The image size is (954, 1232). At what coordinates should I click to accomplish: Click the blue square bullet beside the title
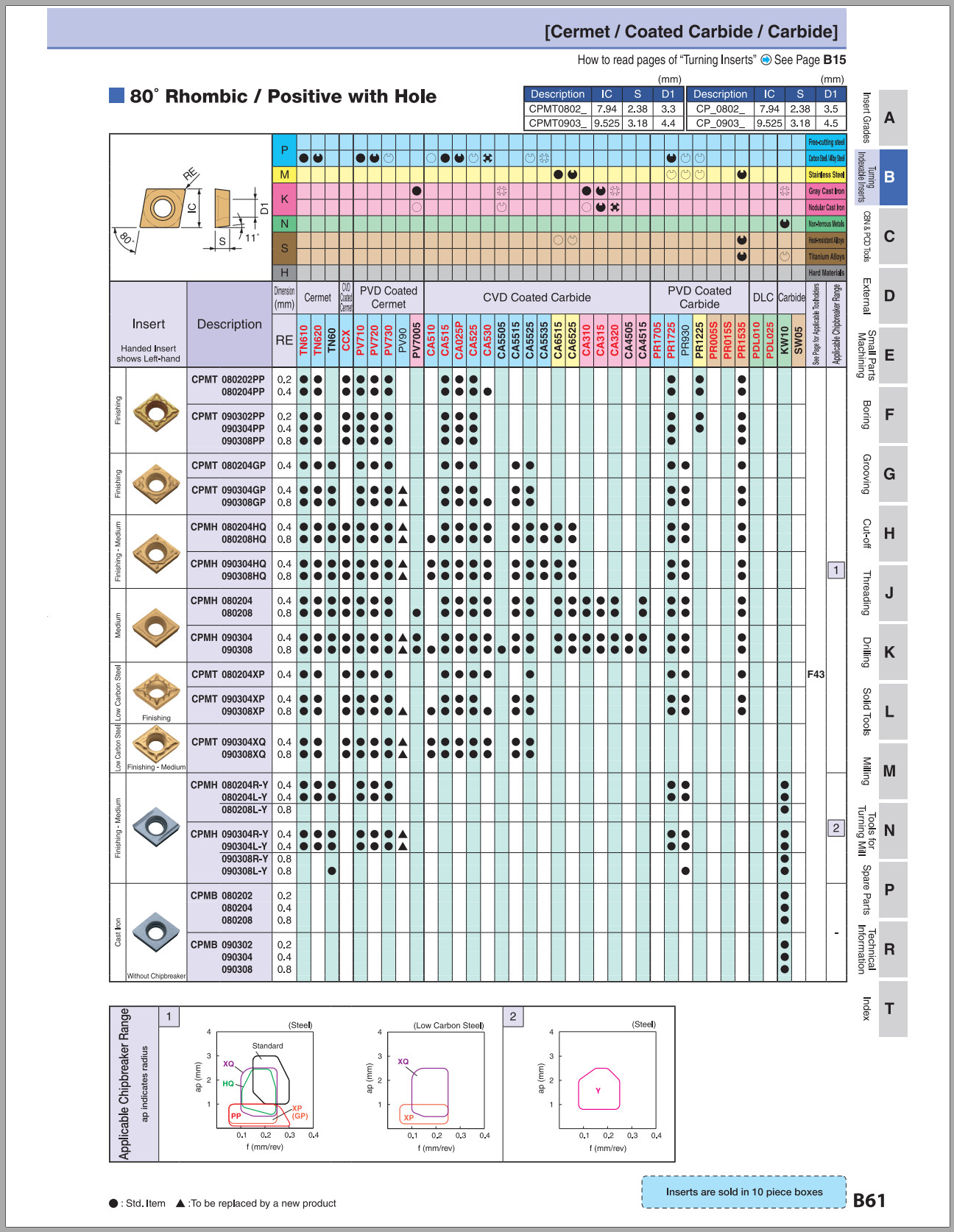116,96
